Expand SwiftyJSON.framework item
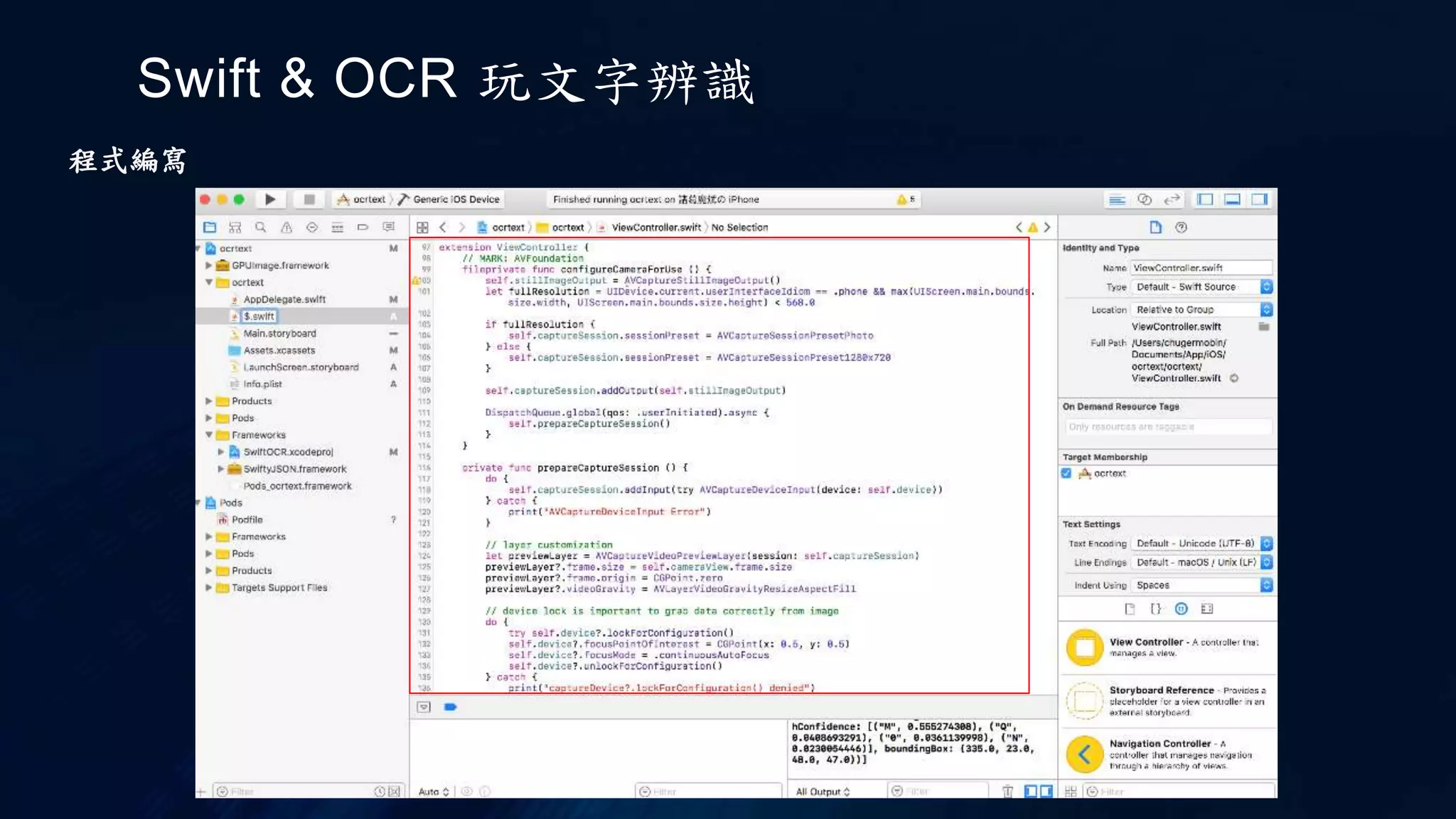The height and width of the screenshot is (819, 1456). [220, 469]
